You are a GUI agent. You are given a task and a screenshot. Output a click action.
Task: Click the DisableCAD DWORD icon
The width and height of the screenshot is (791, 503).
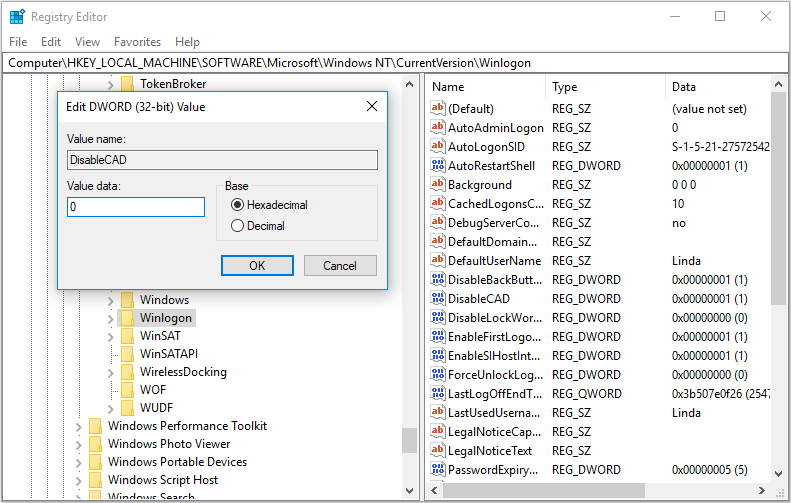437,298
